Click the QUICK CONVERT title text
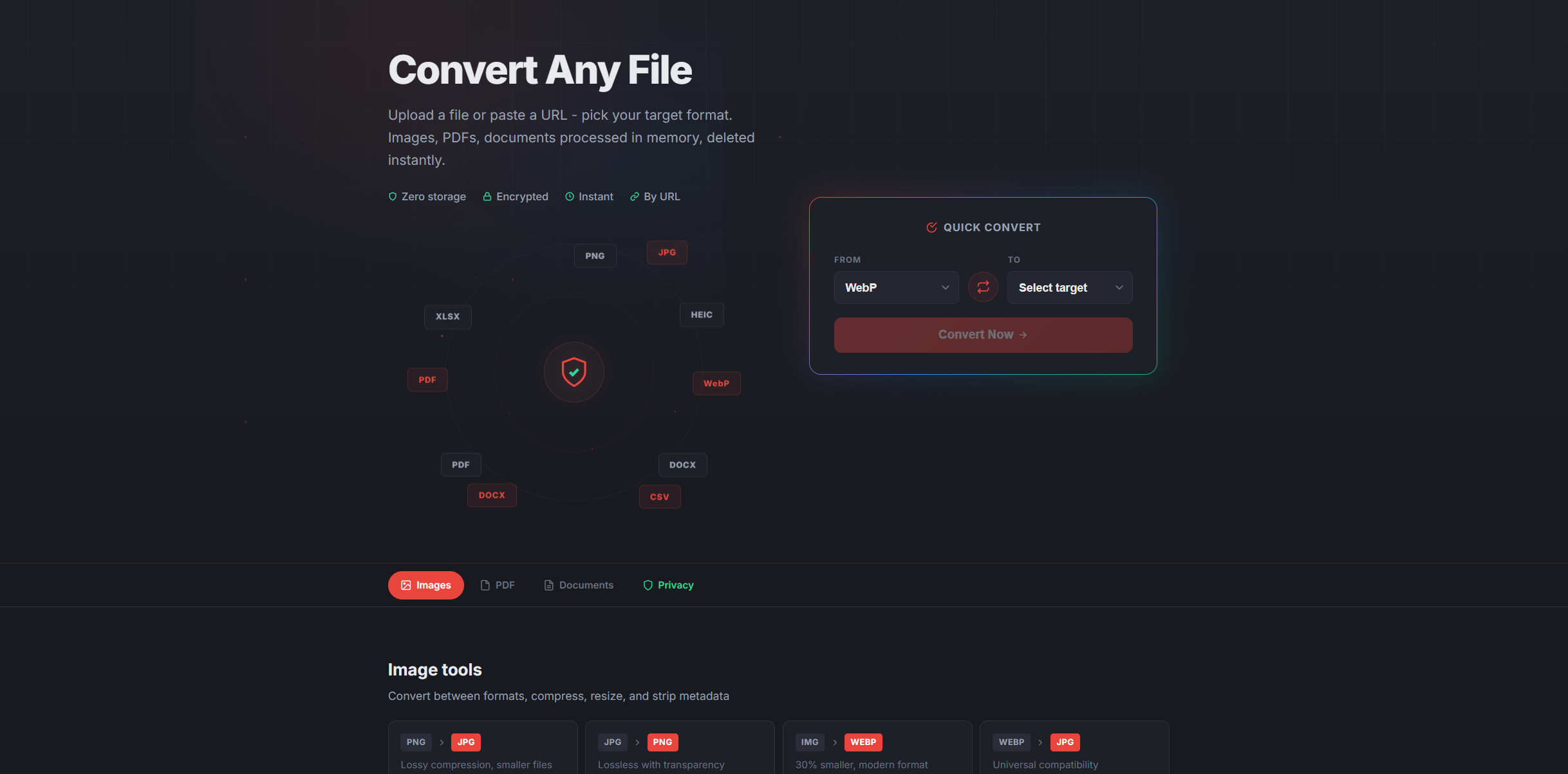The height and width of the screenshot is (774, 1568). [992, 227]
